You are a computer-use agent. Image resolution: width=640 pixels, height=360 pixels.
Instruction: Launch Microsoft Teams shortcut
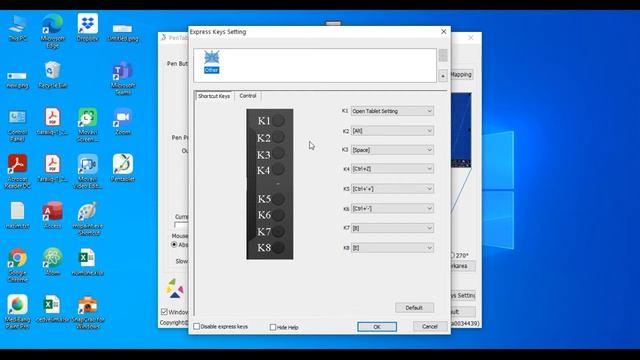[123, 78]
